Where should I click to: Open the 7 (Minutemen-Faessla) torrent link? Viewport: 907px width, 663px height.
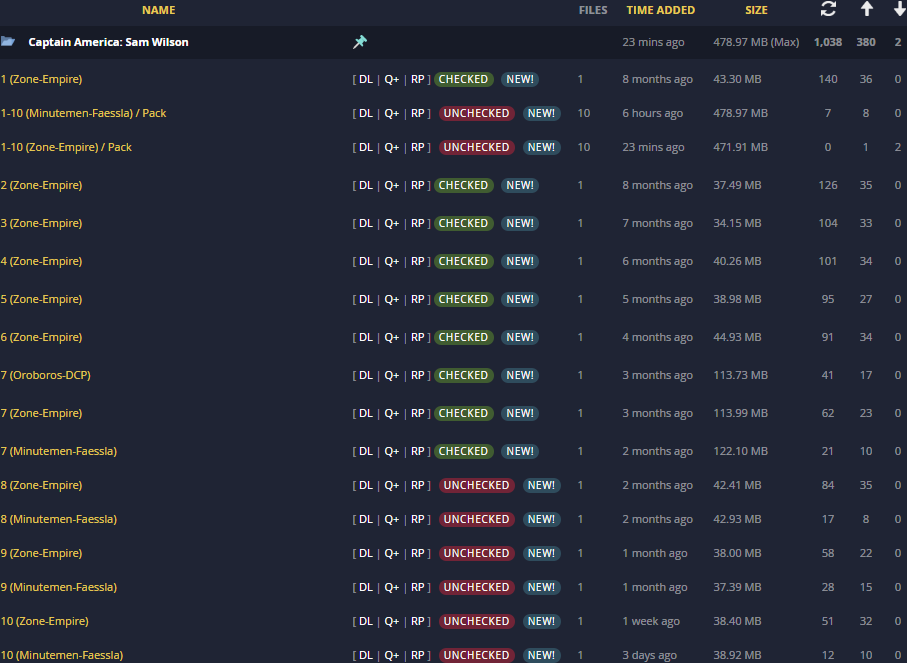(x=59, y=451)
